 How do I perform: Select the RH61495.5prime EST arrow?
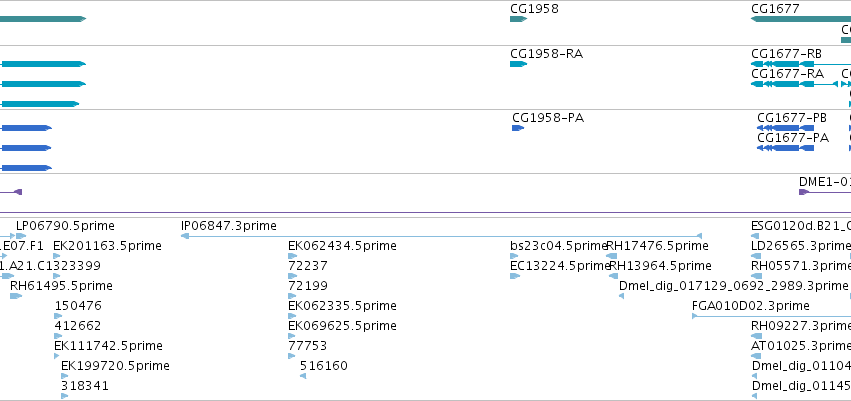tap(16, 296)
